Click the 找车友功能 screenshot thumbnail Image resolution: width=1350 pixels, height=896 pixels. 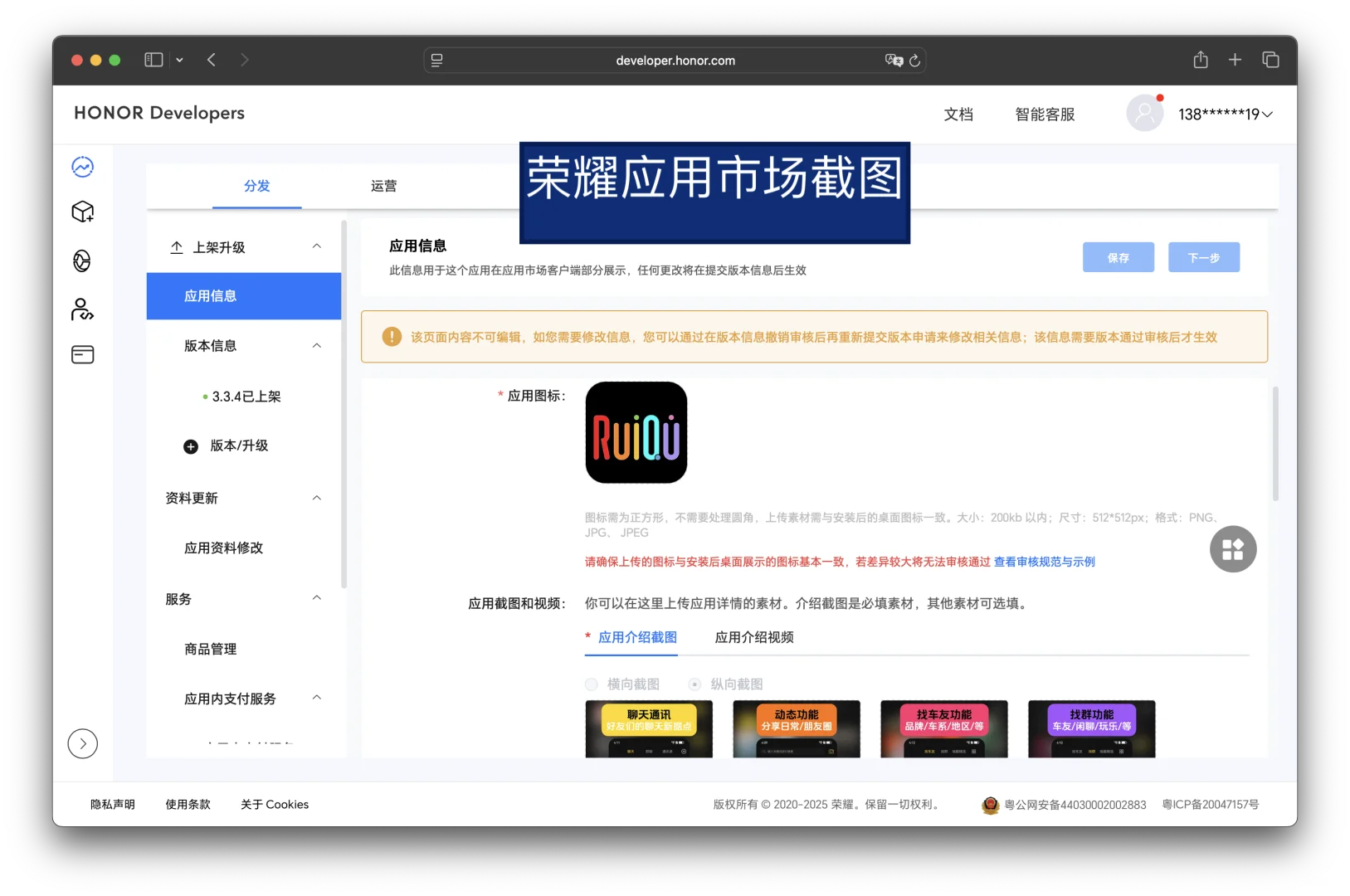tap(944, 729)
